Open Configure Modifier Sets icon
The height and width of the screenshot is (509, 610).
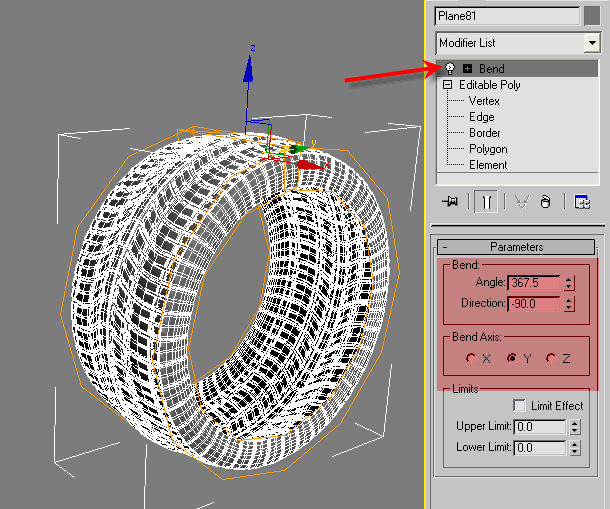pos(581,201)
